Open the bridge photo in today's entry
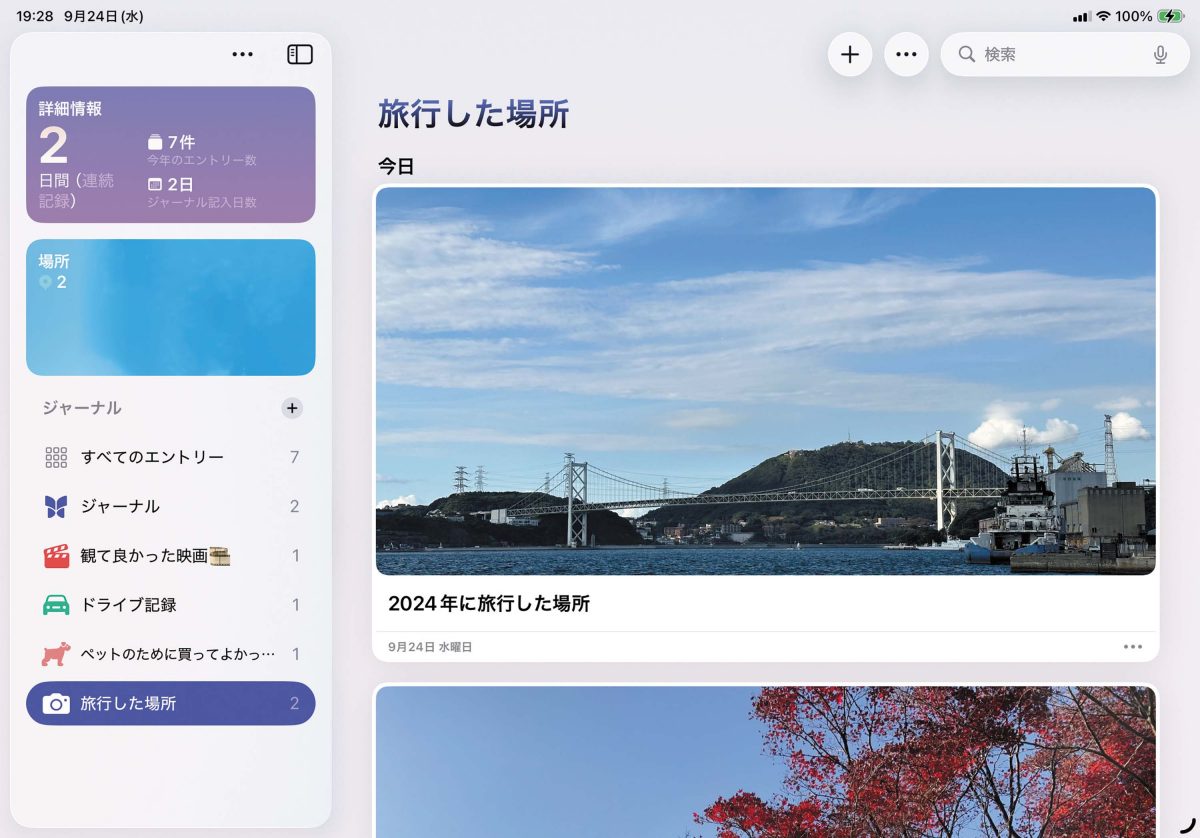This screenshot has width=1200, height=838. click(x=765, y=381)
